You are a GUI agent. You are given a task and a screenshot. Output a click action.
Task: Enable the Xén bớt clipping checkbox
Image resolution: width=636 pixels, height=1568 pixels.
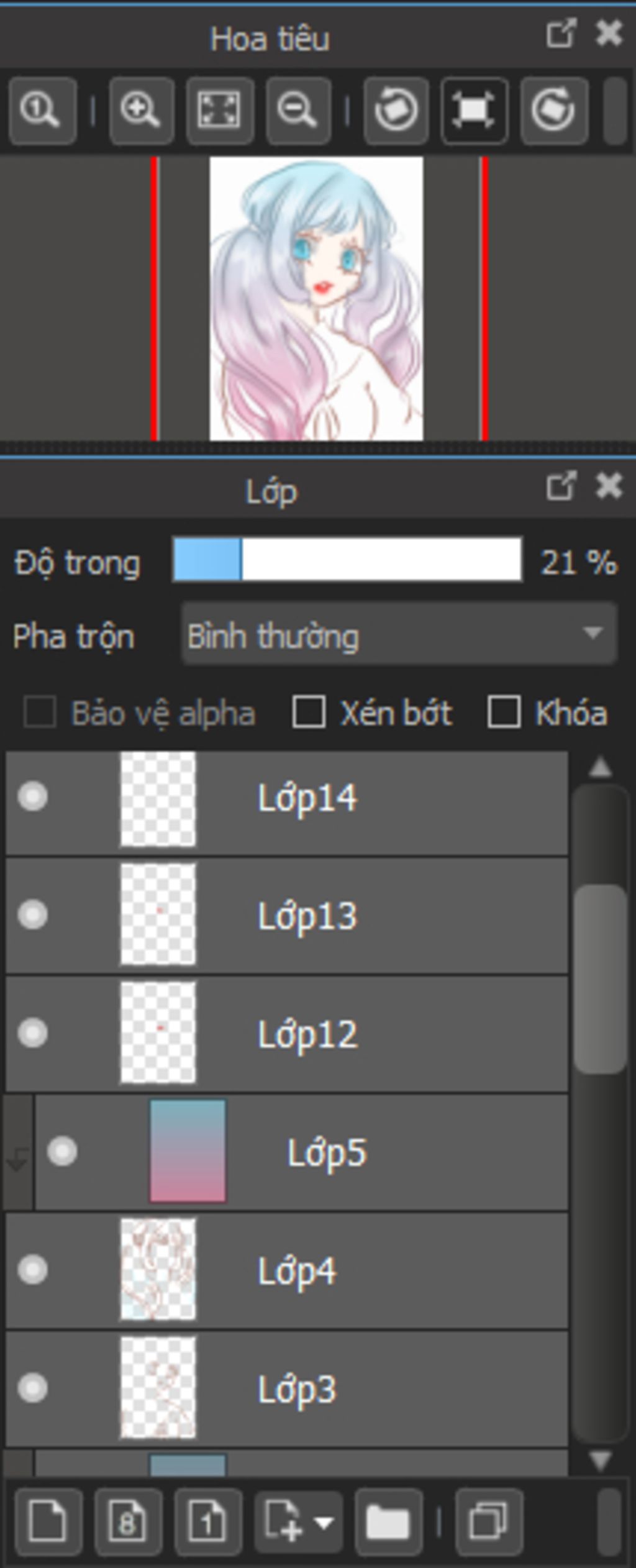[309, 711]
